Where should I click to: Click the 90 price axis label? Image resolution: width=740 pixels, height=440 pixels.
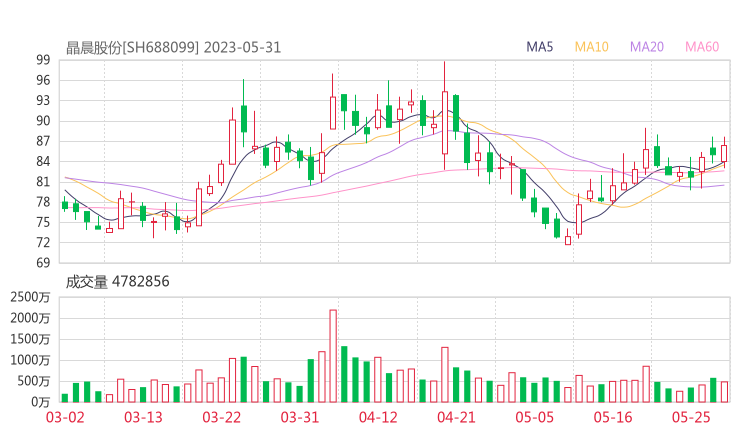(43, 121)
